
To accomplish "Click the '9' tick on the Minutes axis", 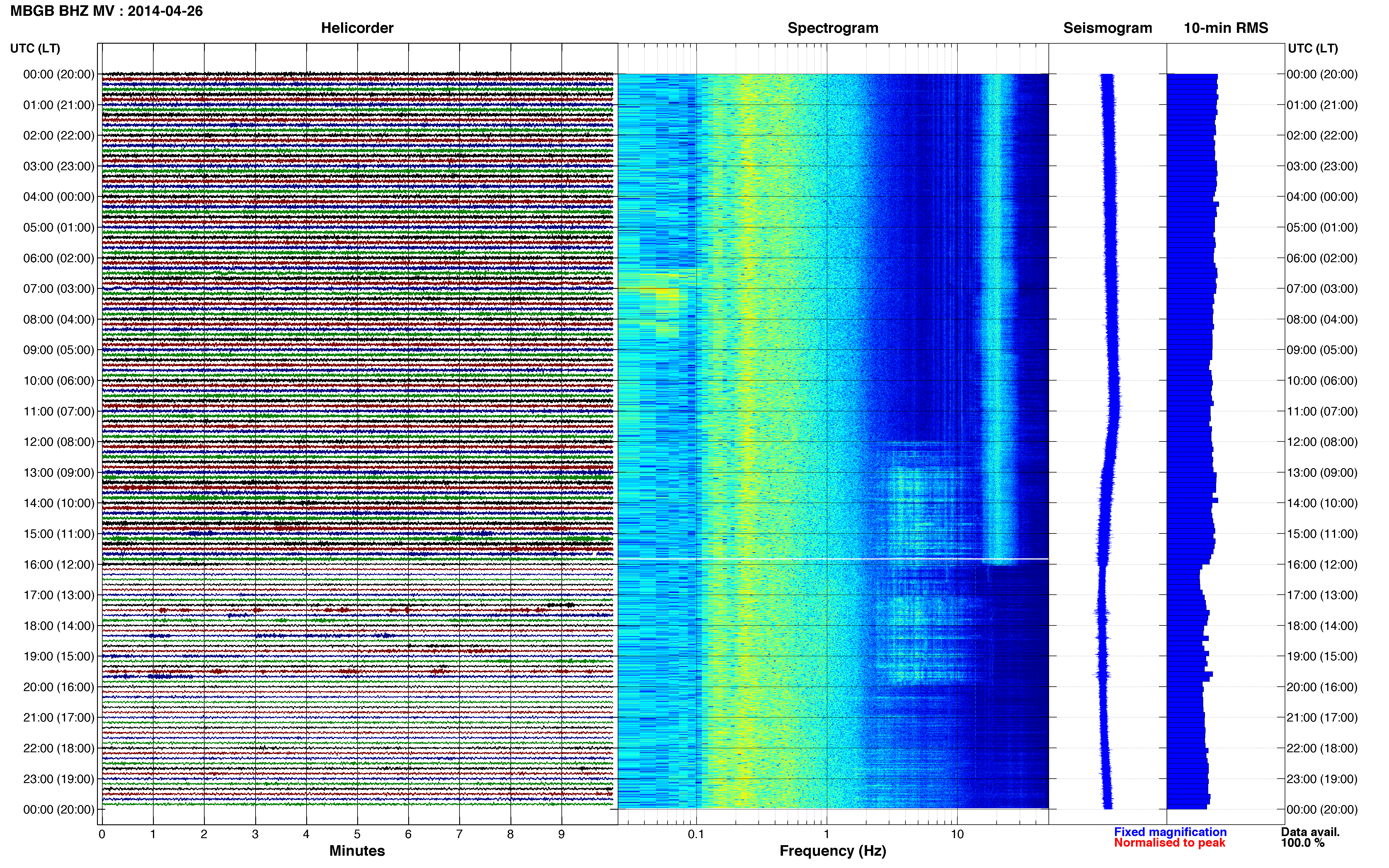I will 561,834.
